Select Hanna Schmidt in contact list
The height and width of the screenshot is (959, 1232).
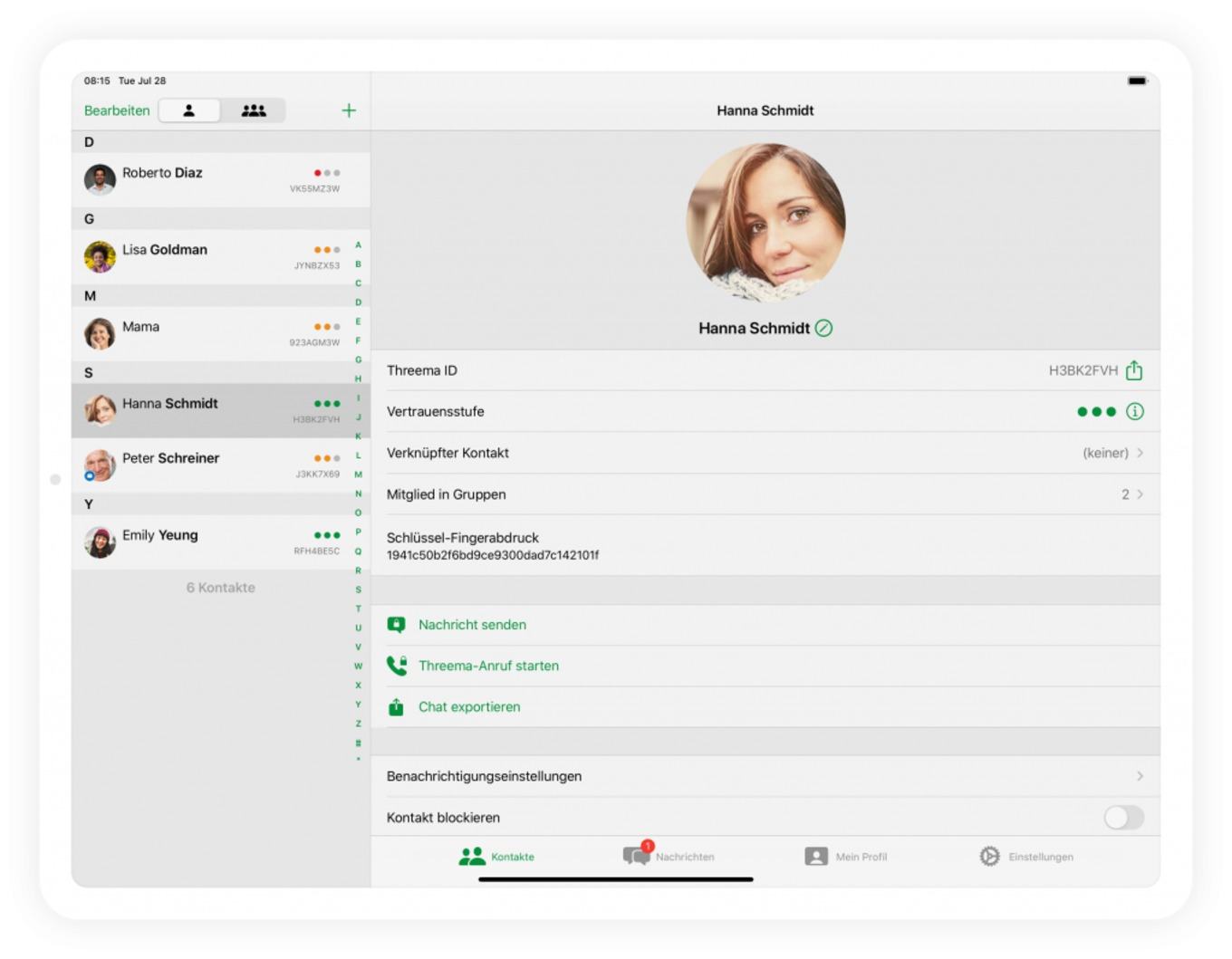(220, 410)
